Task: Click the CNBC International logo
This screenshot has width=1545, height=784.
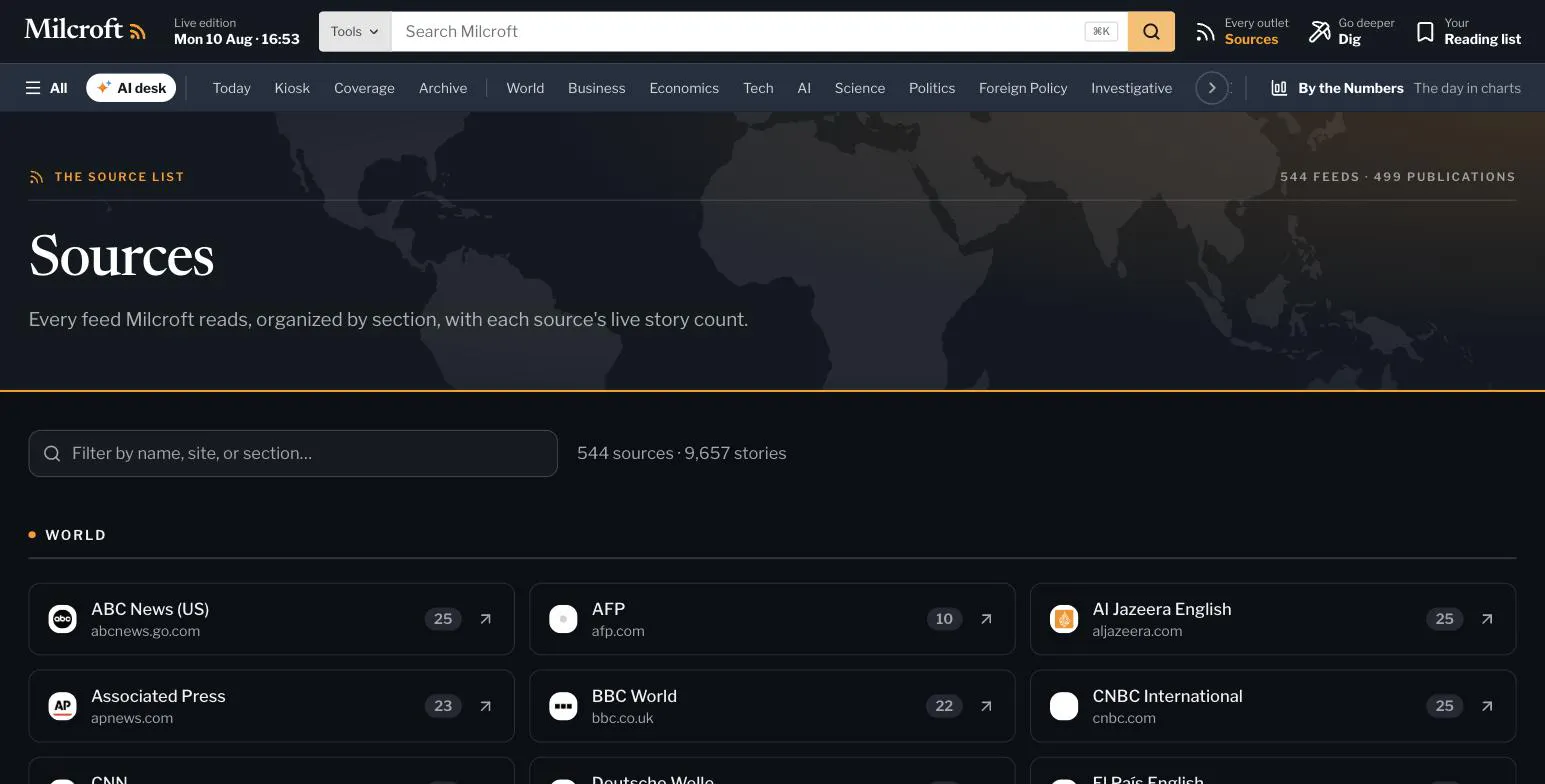Action: (1064, 706)
